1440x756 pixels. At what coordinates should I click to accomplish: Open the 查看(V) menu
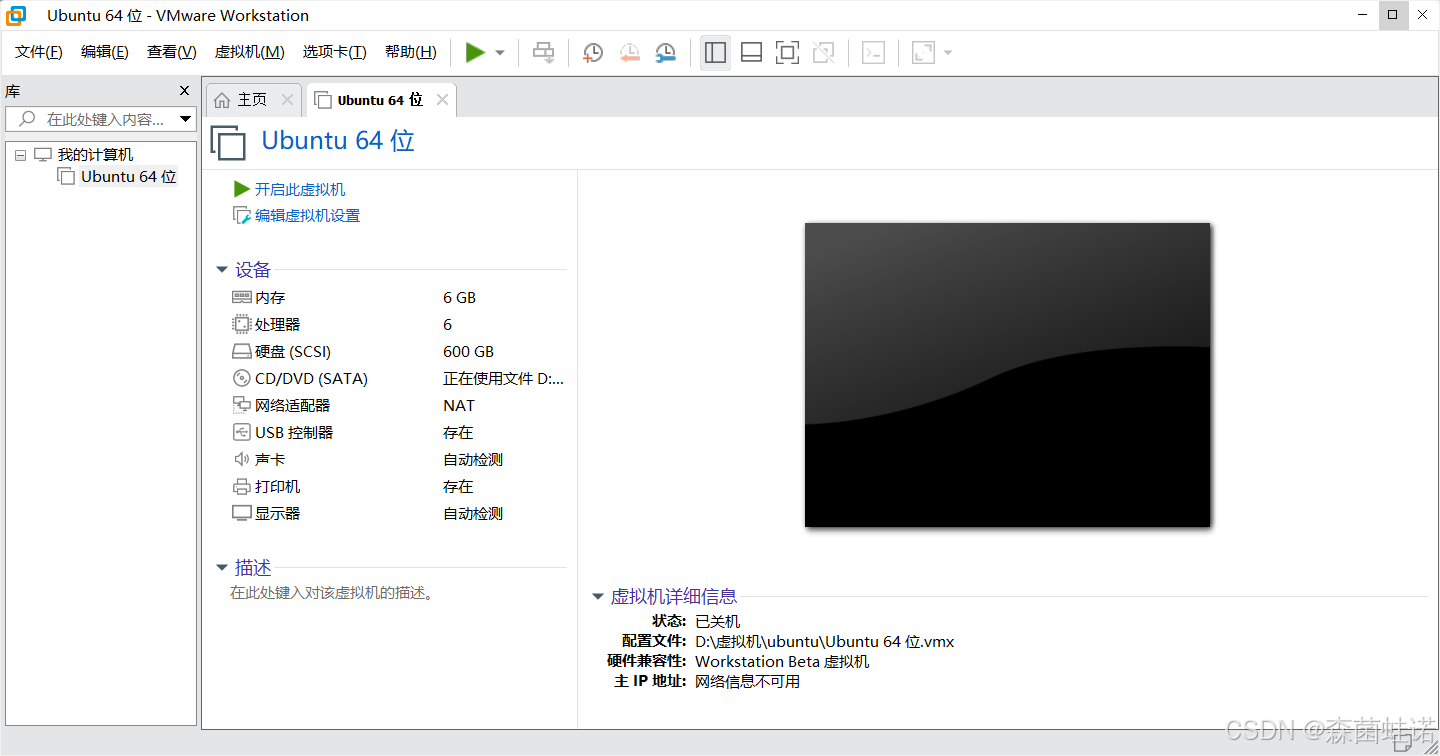click(x=172, y=52)
